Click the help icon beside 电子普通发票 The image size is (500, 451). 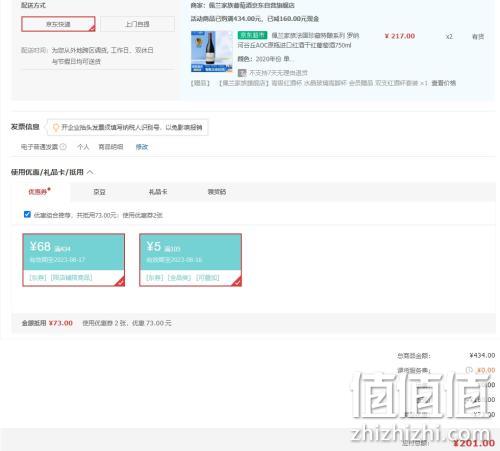pyautogui.click(x=63, y=147)
